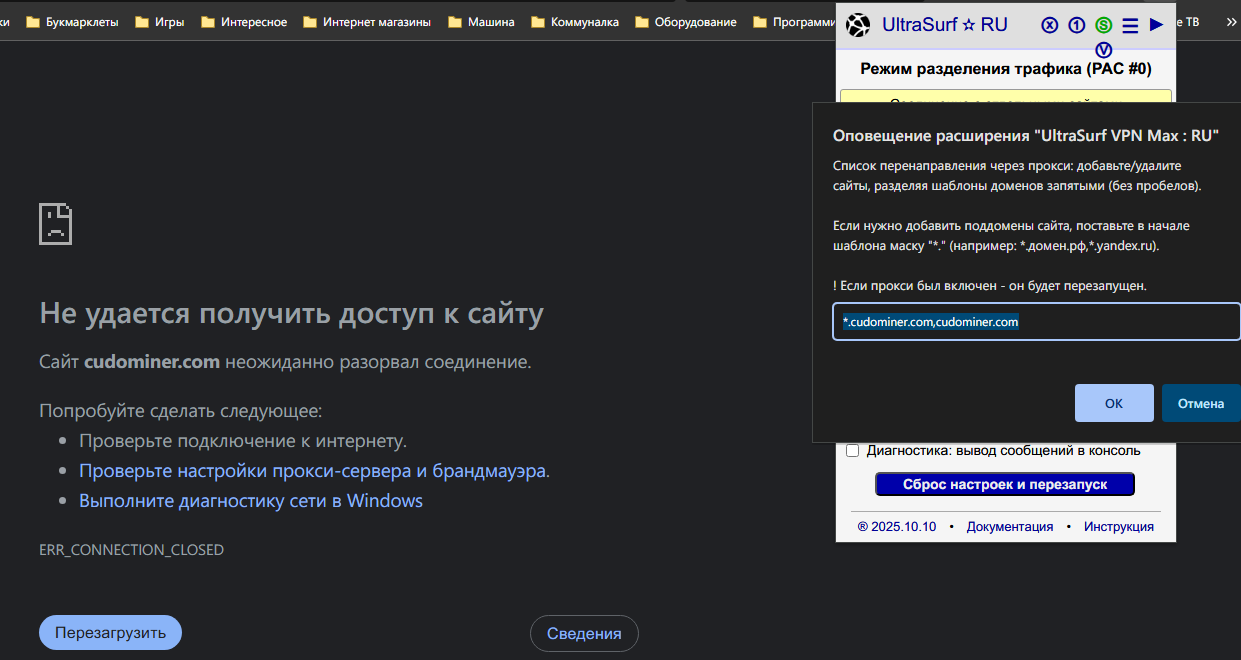The image size is (1241, 660).
Task: Open the Интересное bookmark folder
Action: (x=244, y=22)
